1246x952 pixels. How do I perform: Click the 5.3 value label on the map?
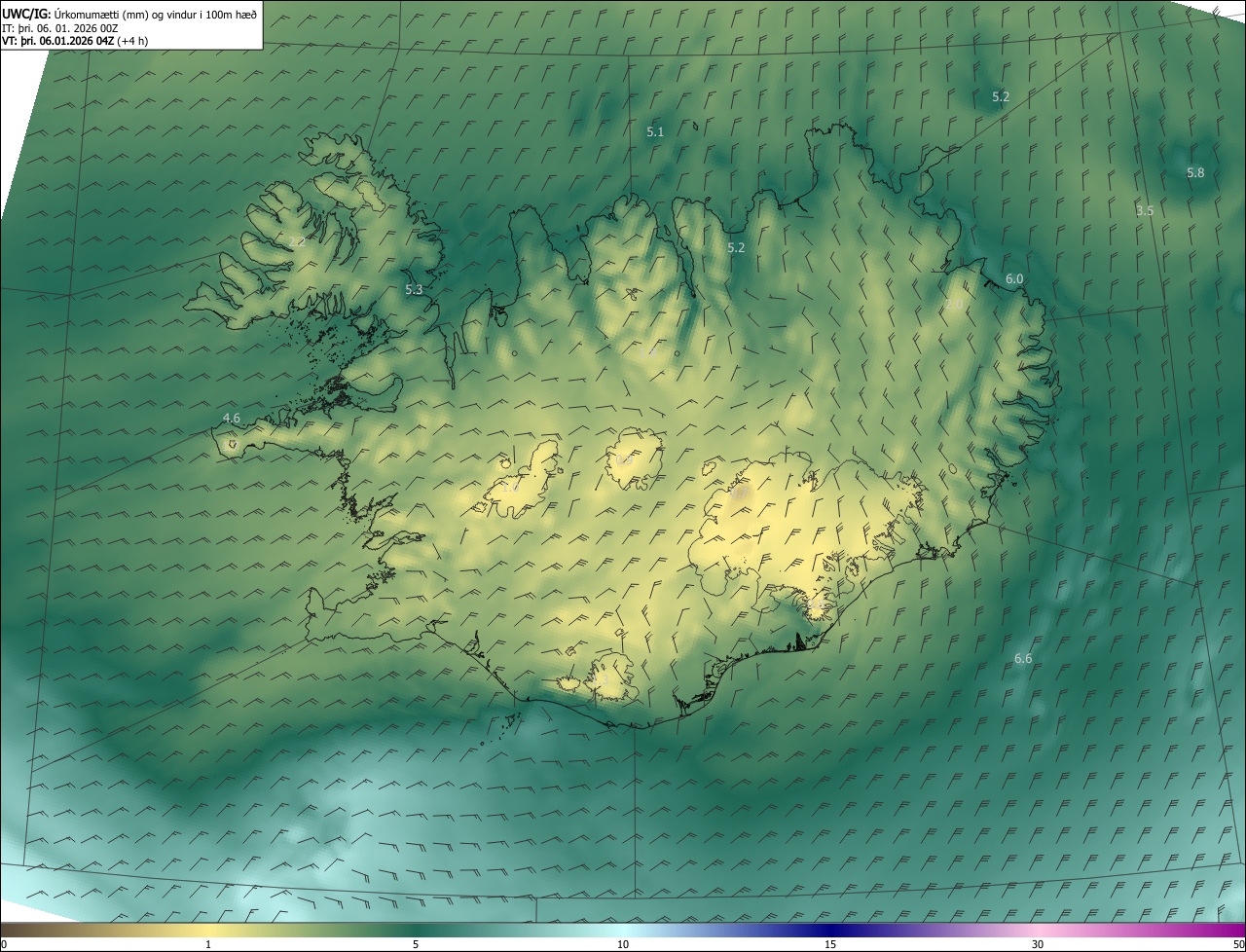[414, 289]
